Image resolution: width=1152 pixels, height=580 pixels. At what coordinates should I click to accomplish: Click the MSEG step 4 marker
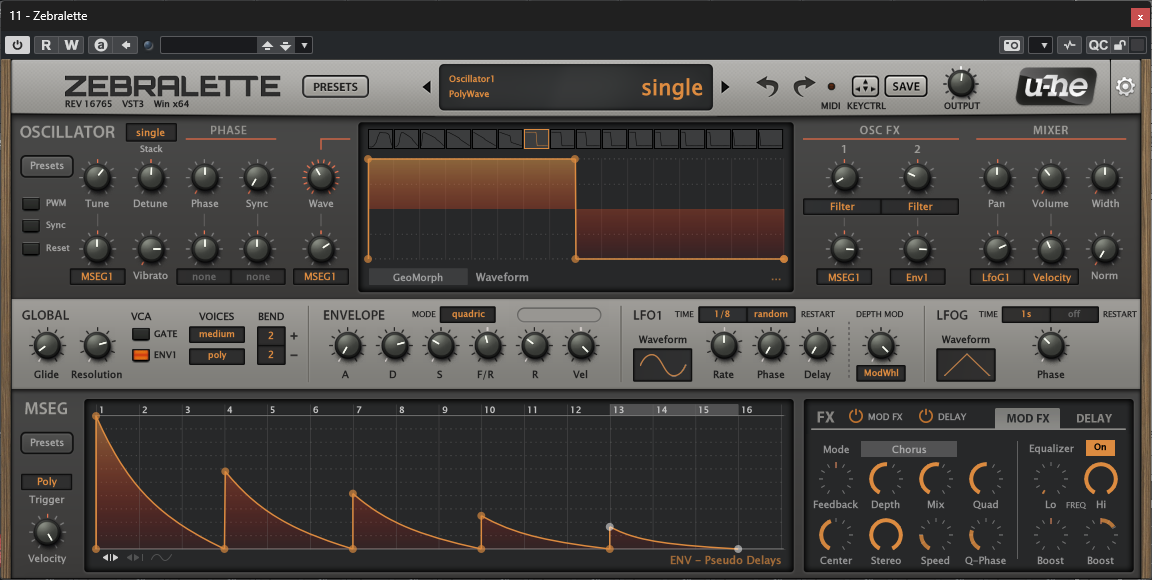pos(230,409)
